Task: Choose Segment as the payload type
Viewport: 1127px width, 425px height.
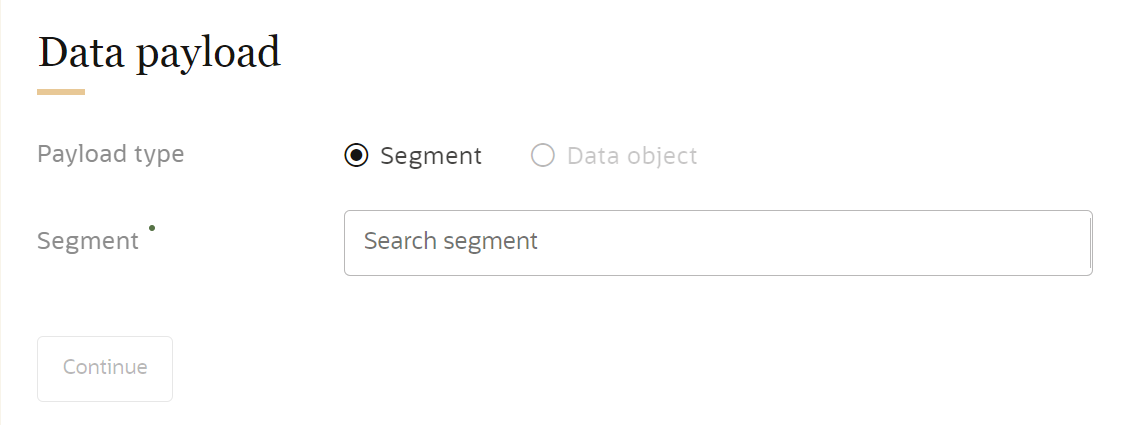Action: point(356,156)
